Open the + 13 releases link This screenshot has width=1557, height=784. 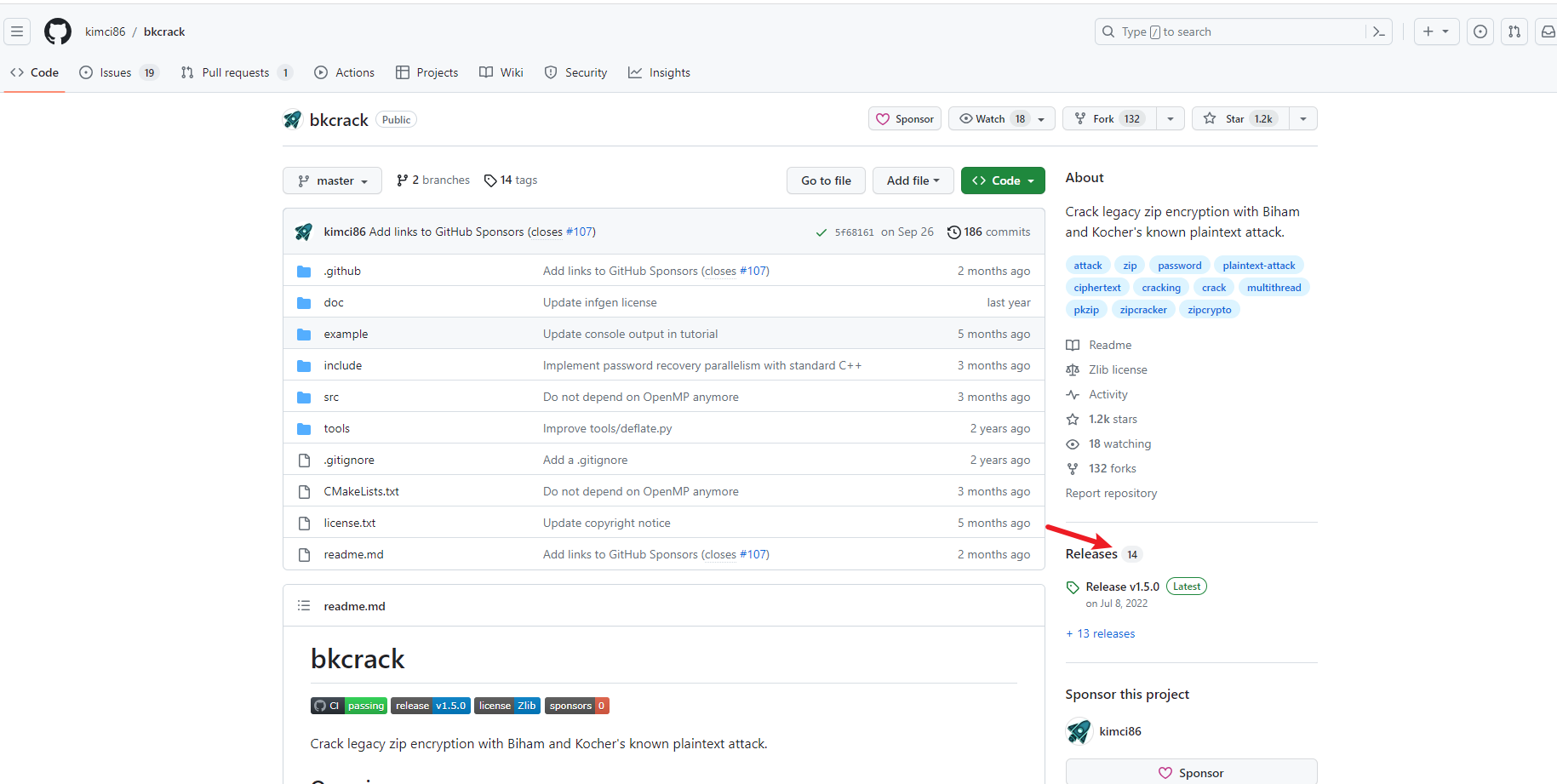coord(1100,634)
